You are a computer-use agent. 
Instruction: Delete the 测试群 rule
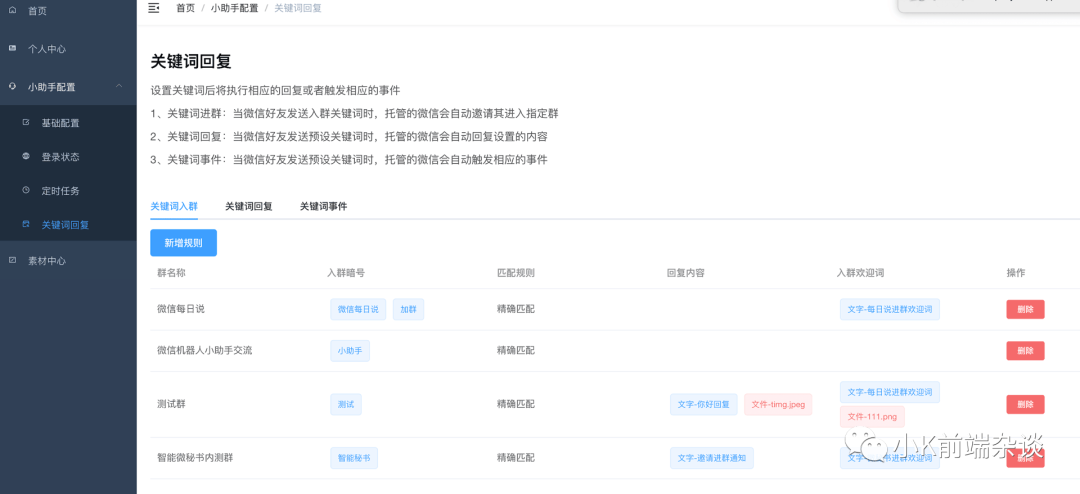click(x=1026, y=404)
